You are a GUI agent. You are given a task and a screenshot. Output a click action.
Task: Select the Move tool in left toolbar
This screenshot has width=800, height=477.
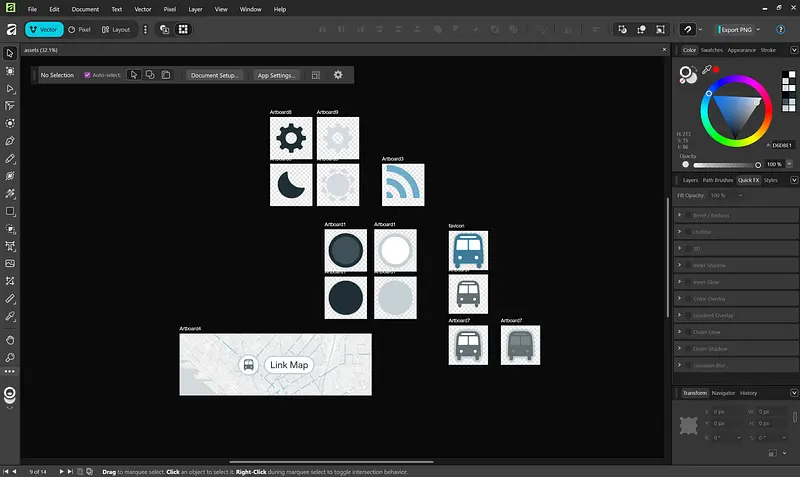(10, 53)
